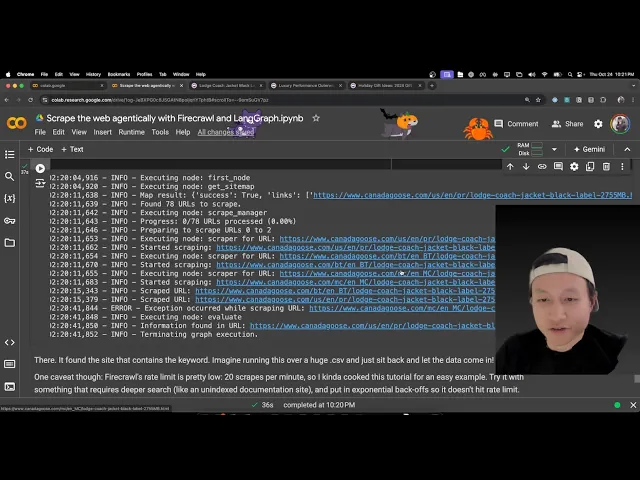Open the Tools menu in Colab
Image resolution: width=640 pixels, height=480 pixels.
(160, 132)
